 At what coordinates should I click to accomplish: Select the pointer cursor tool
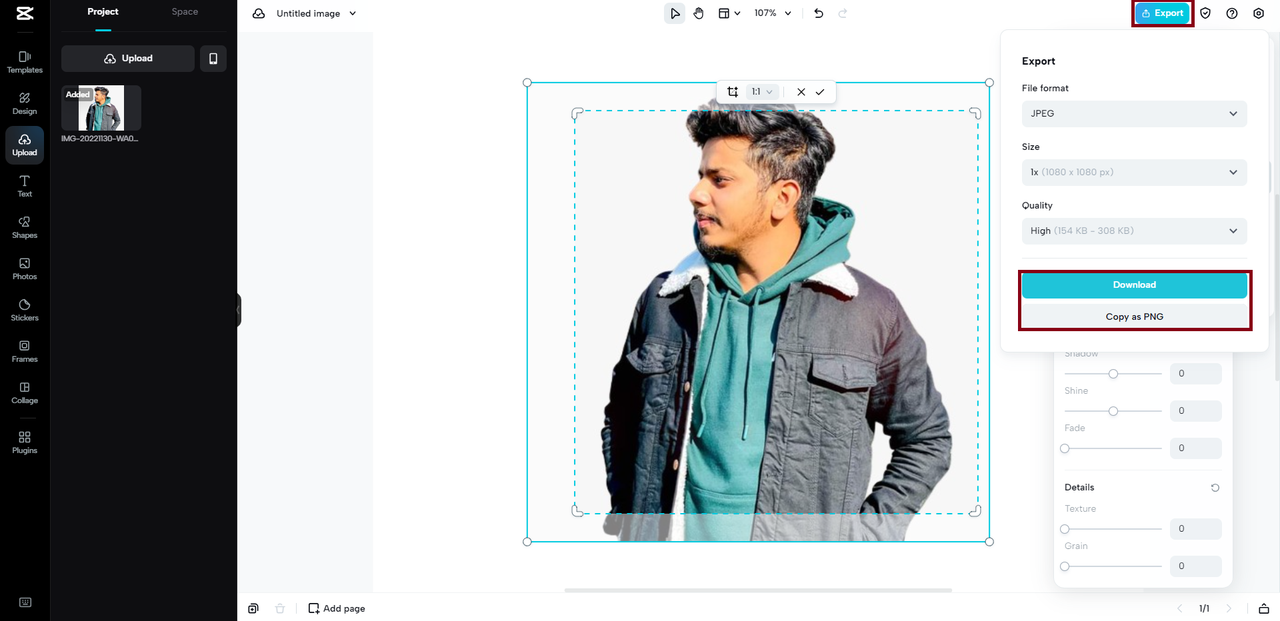pyautogui.click(x=675, y=13)
